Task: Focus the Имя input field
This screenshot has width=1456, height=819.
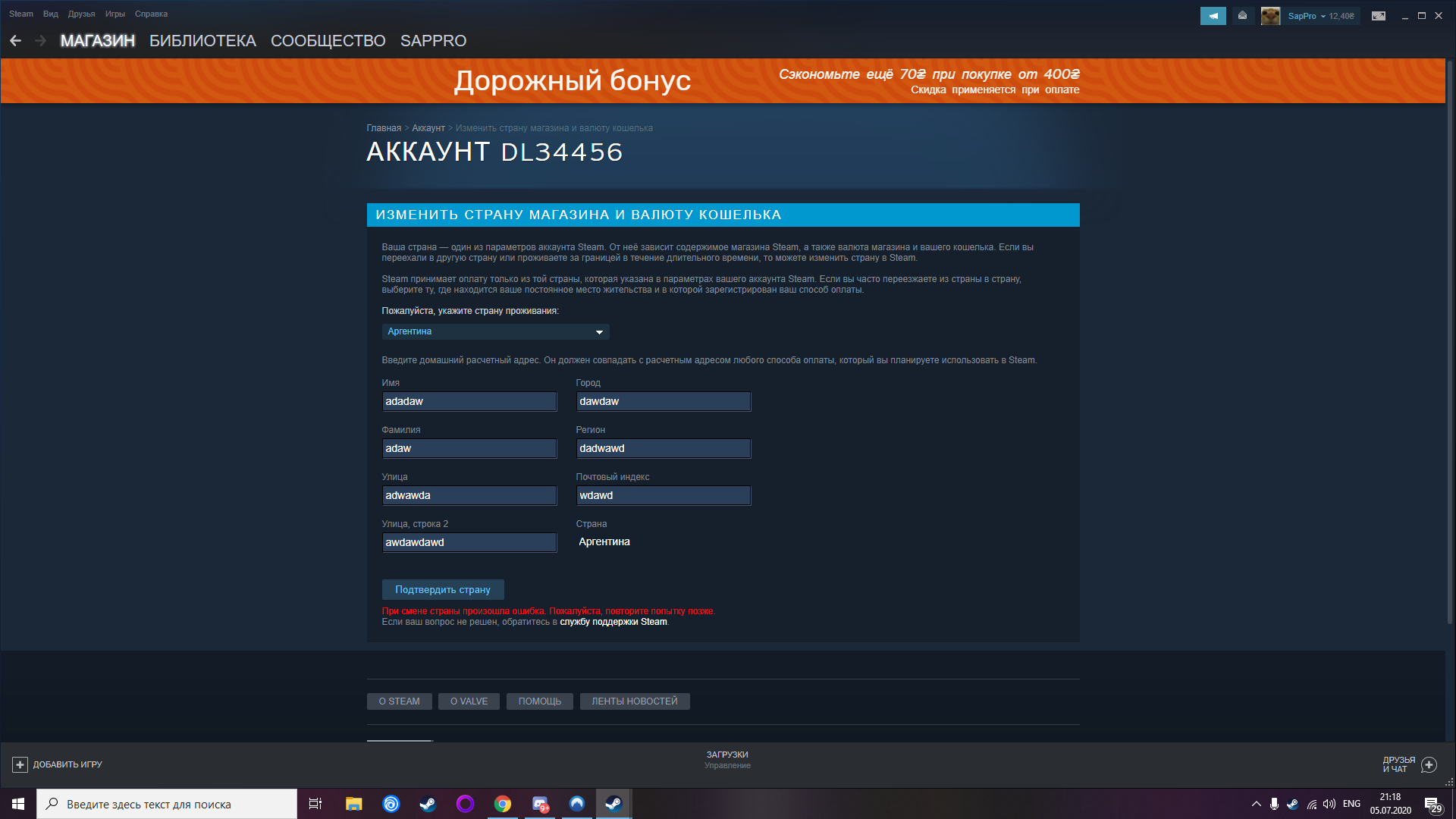Action: click(469, 401)
